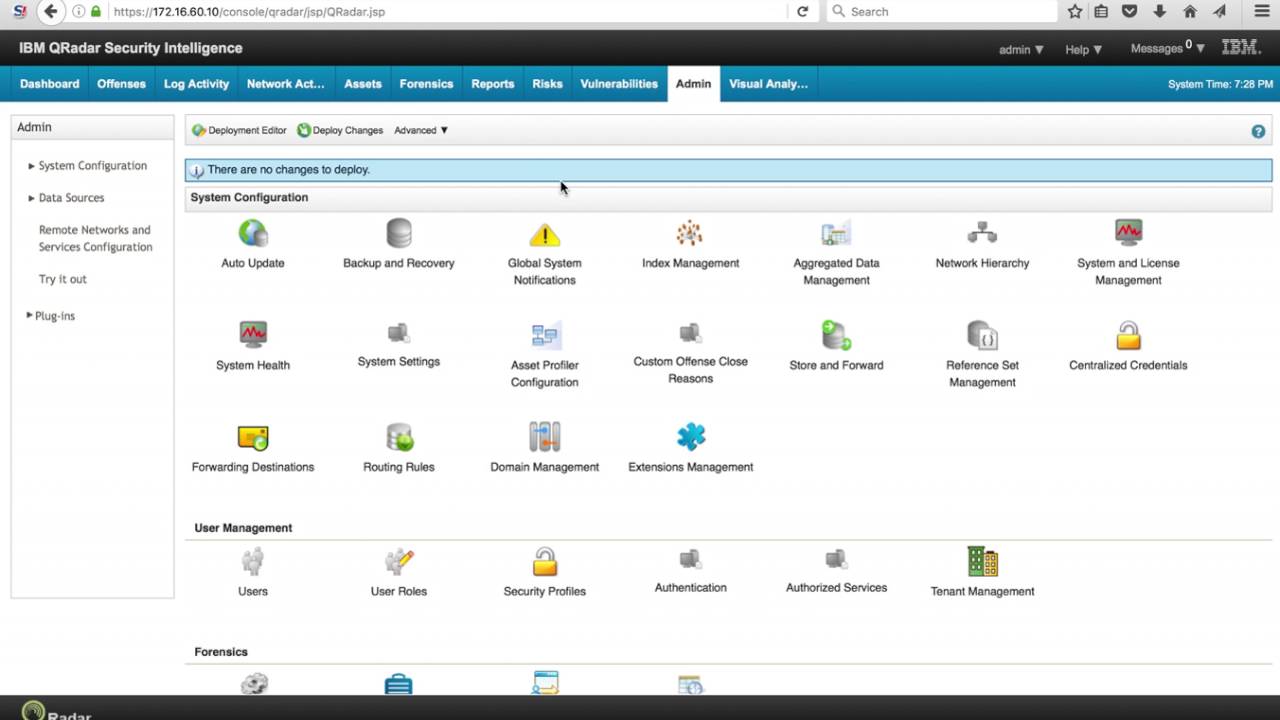
Task: Click the Deploy Changes button
Action: click(340, 131)
